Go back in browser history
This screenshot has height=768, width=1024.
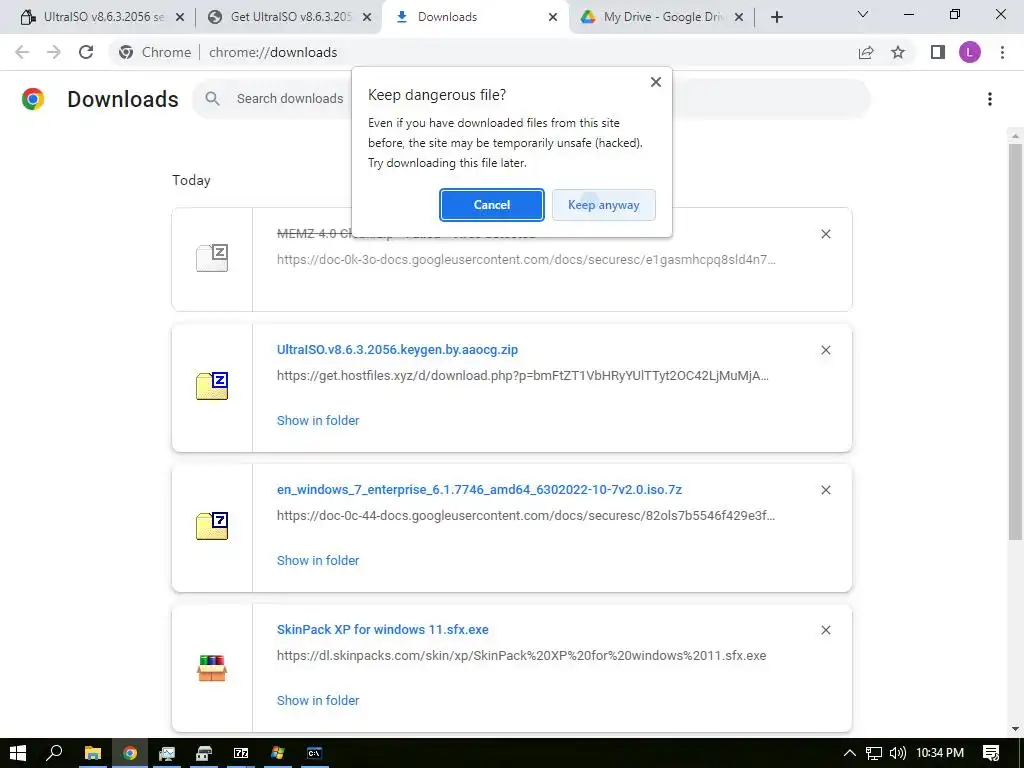[22, 52]
